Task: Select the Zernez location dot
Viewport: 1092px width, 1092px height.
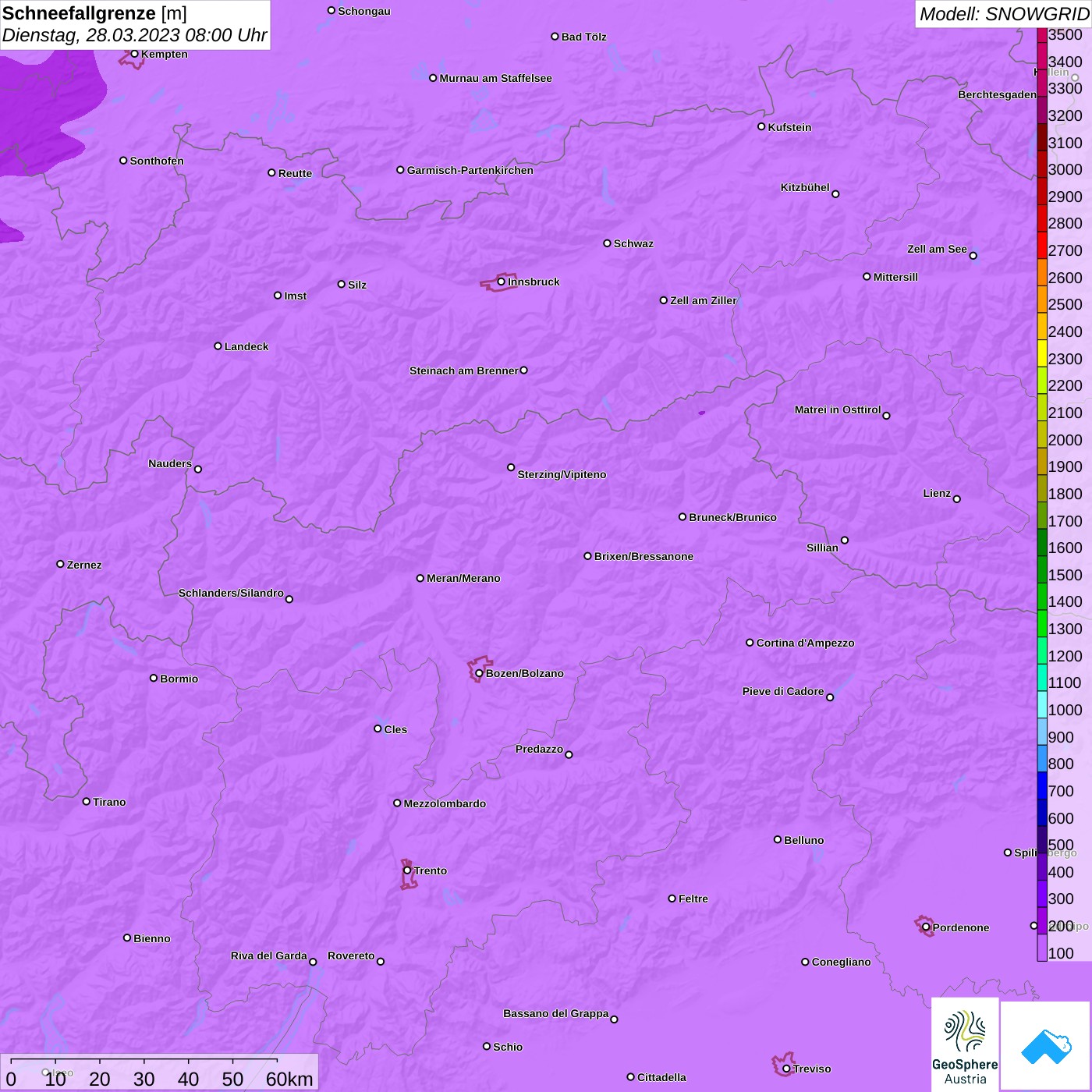Action: click(60, 564)
